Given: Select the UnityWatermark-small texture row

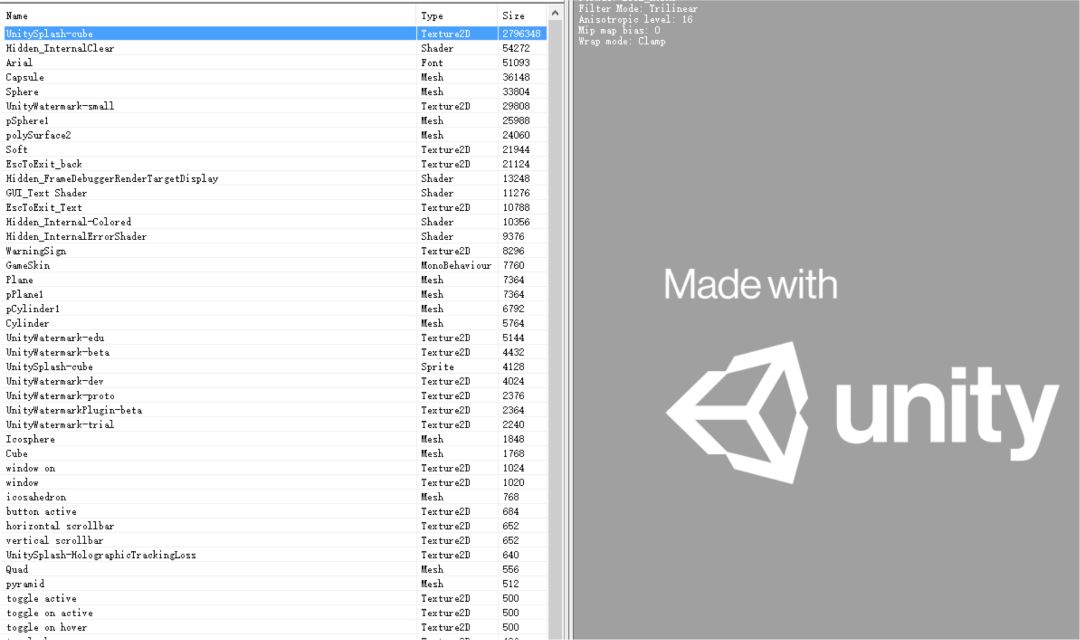Looking at the screenshot, I should point(276,106).
